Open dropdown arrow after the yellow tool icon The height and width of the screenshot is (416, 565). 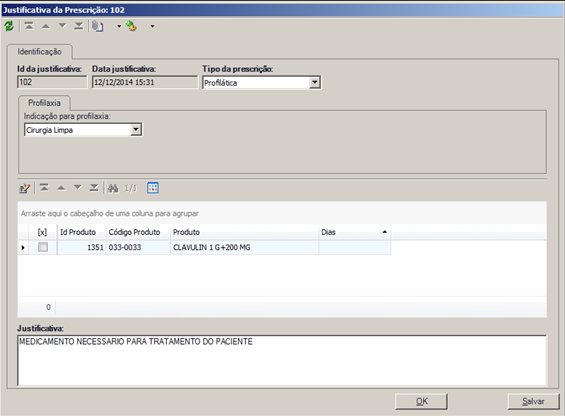pos(152,26)
